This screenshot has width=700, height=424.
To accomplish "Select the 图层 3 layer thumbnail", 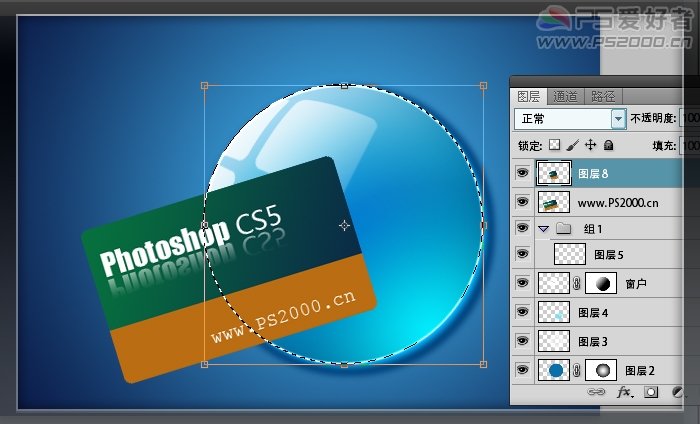I will (x=554, y=341).
